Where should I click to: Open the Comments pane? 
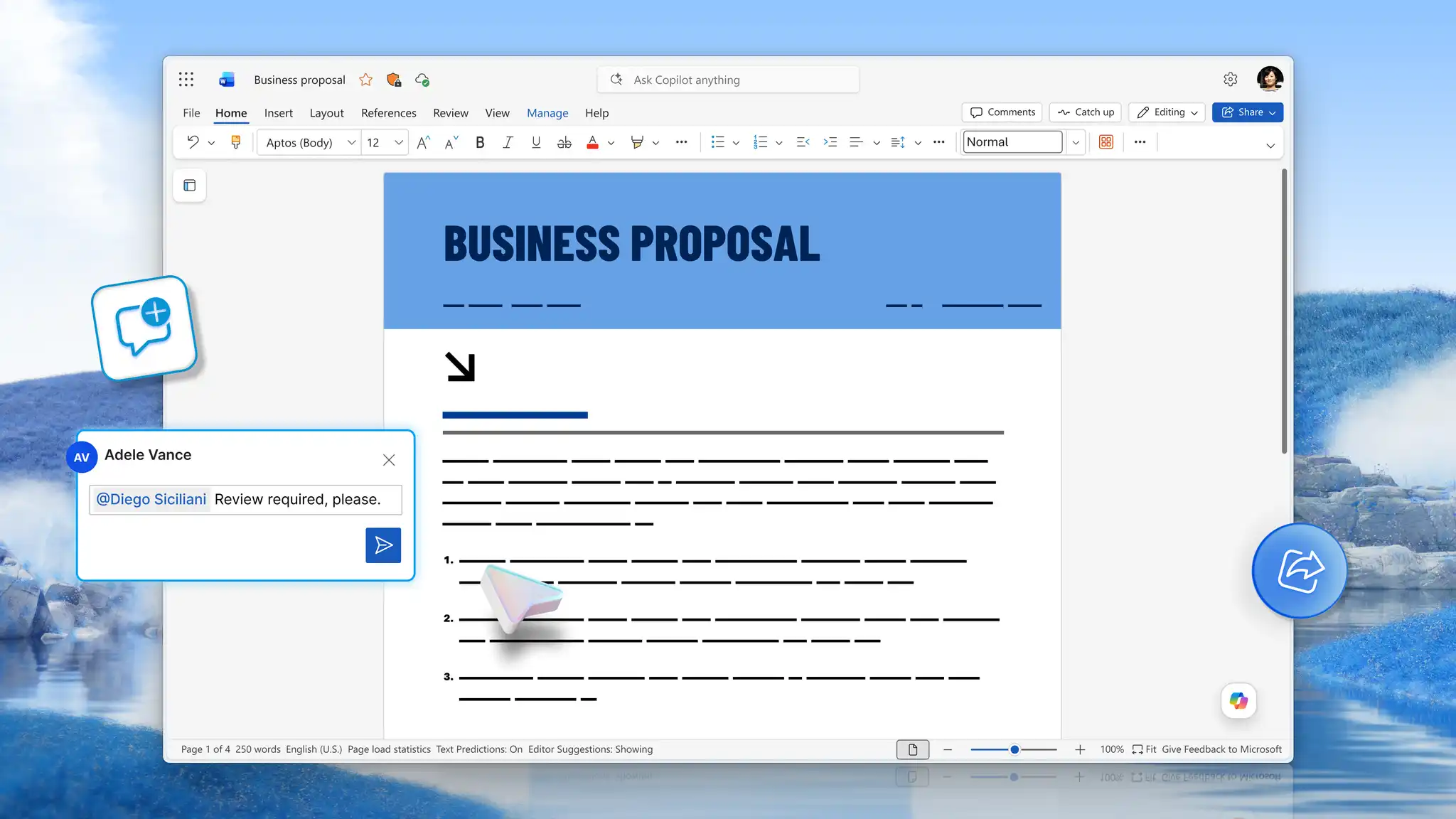point(1002,112)
